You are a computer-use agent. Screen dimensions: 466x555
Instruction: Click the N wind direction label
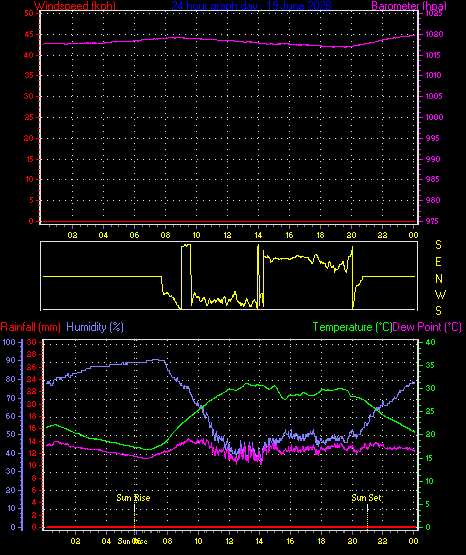[x=439, y=279]
